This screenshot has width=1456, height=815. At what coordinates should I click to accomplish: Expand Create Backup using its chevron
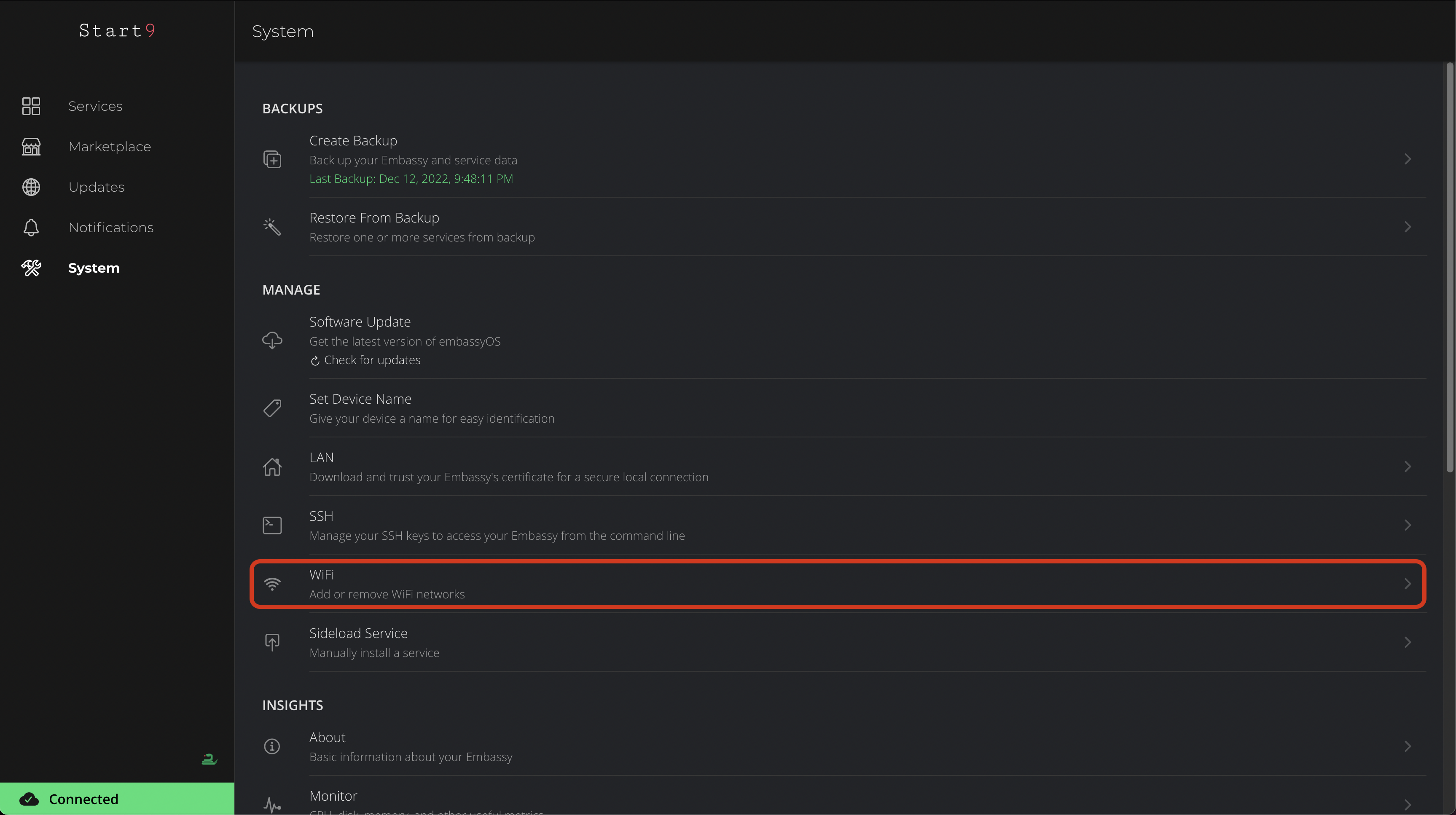pyautogui.click(x=1408, y=159)
